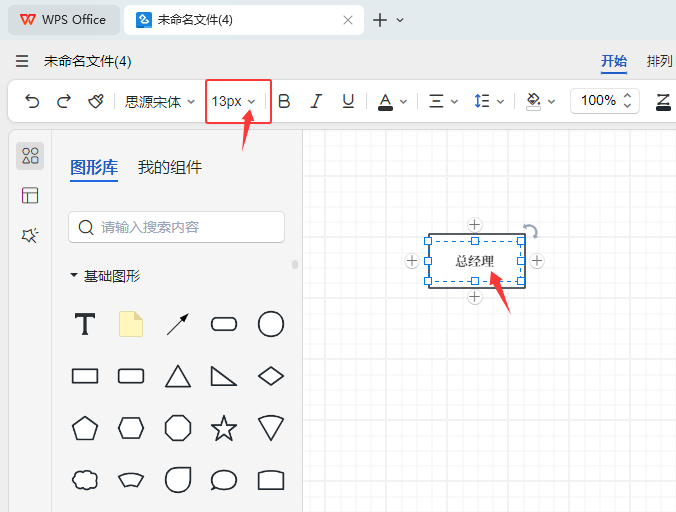Select the arrow line shape
Viewport: 676px width, 512px height.
[x=178, y=324]
